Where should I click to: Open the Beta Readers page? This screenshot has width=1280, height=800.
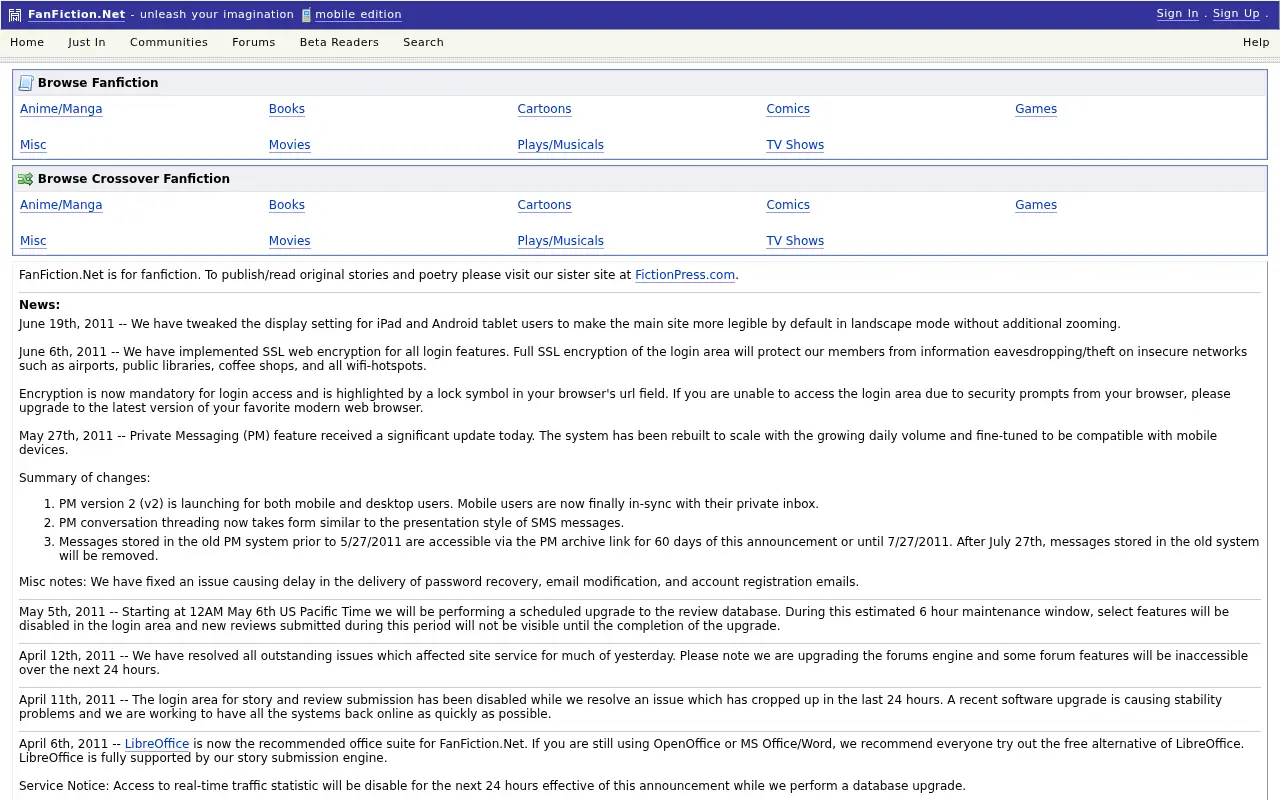(339, 42)
